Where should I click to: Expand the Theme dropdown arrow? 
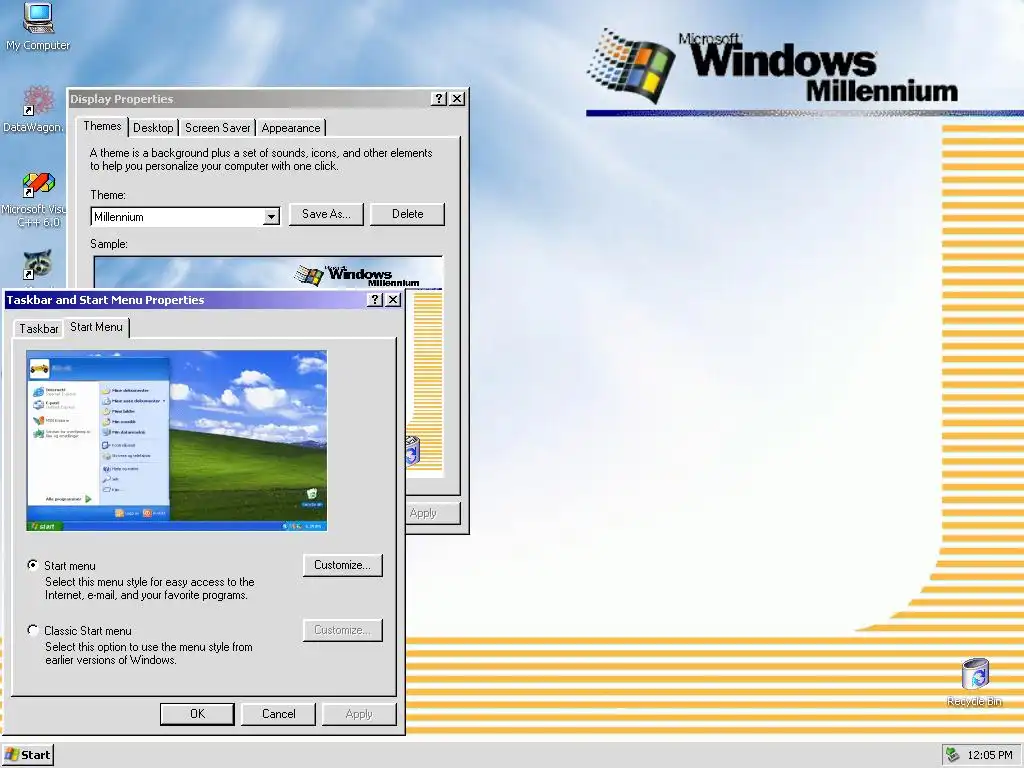coord(271,217)
